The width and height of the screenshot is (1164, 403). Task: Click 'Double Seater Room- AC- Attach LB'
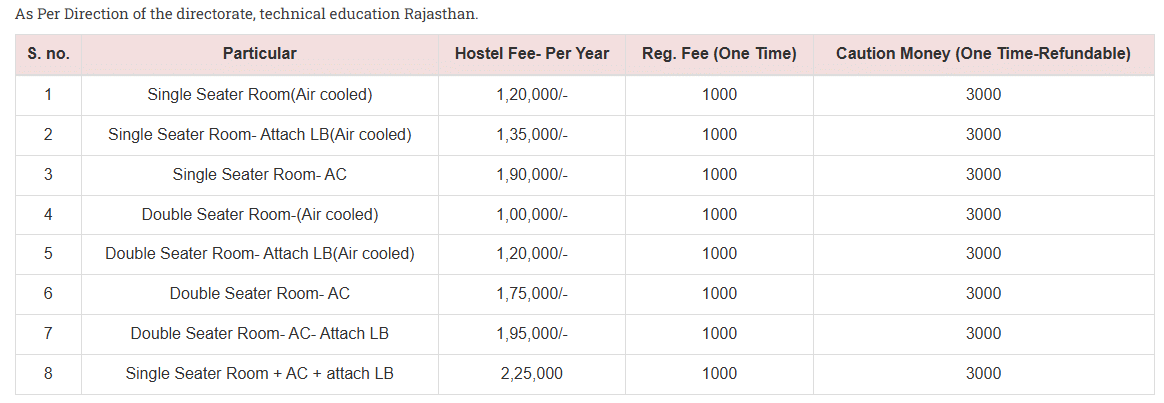pyautogui.click(x=259, y=334)
